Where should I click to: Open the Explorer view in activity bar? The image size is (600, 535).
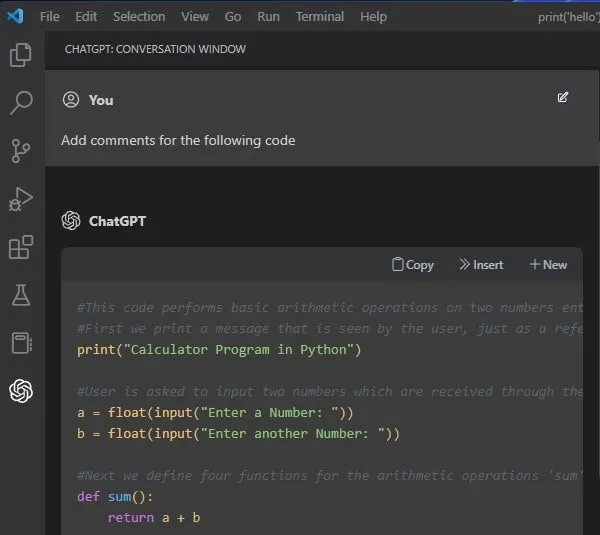click(21, 55)
